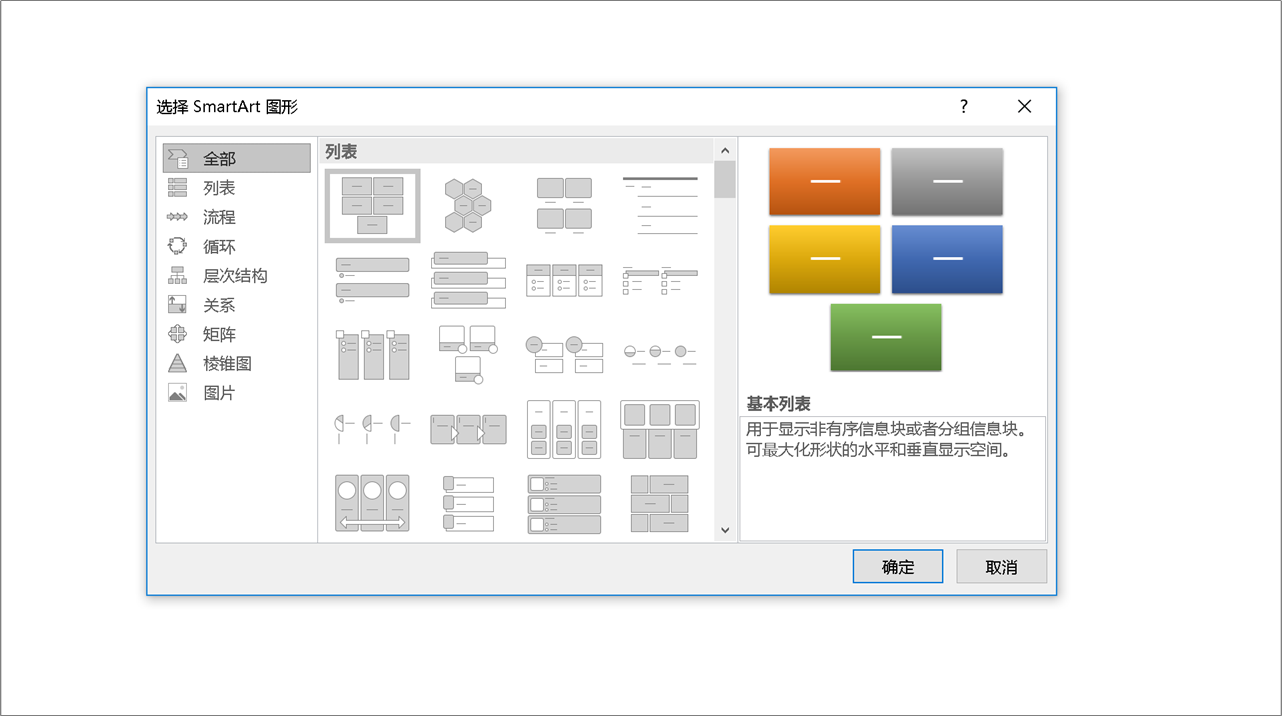Confirm with the 确定 button

(x=898, y=567)
